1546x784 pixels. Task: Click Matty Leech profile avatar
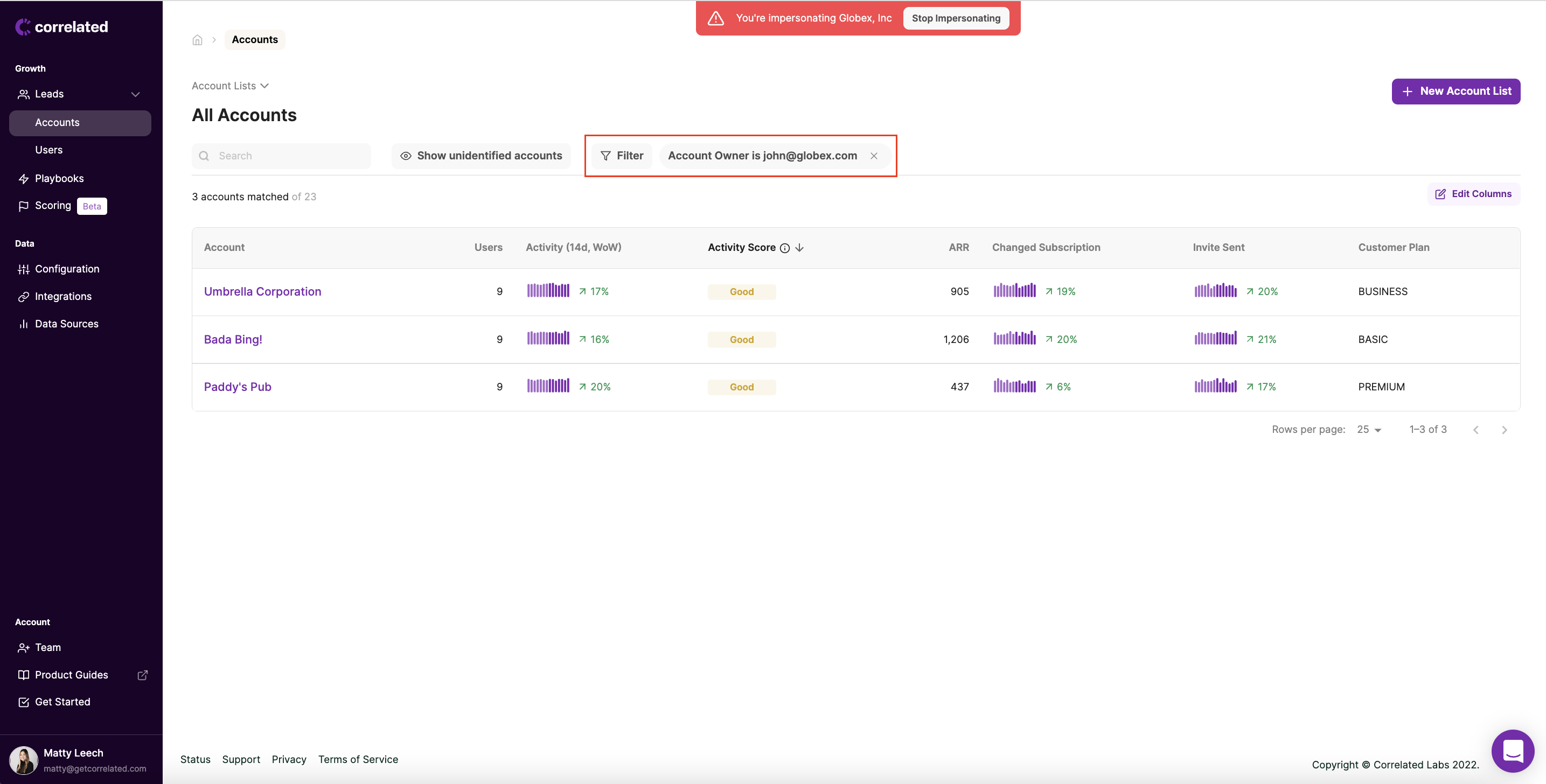24,760
